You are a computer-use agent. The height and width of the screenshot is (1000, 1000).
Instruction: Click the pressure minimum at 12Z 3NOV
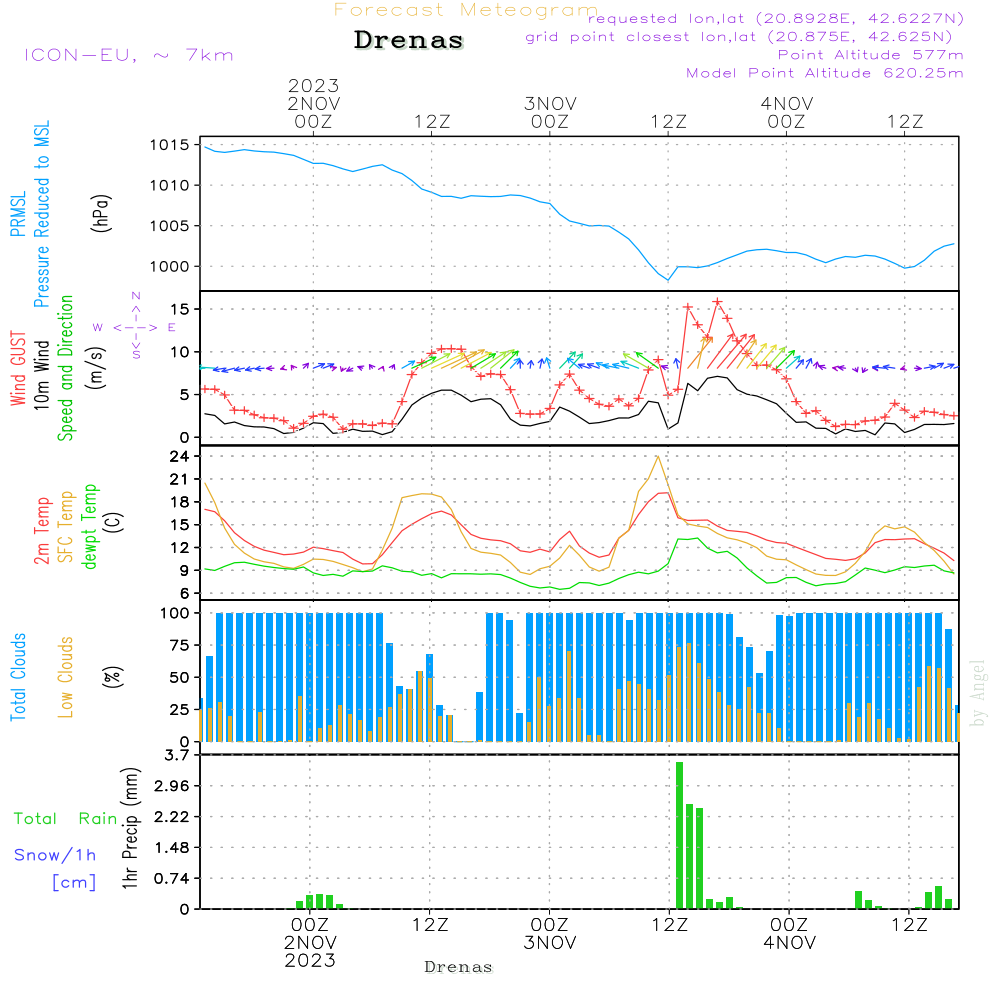coord(668,280)
